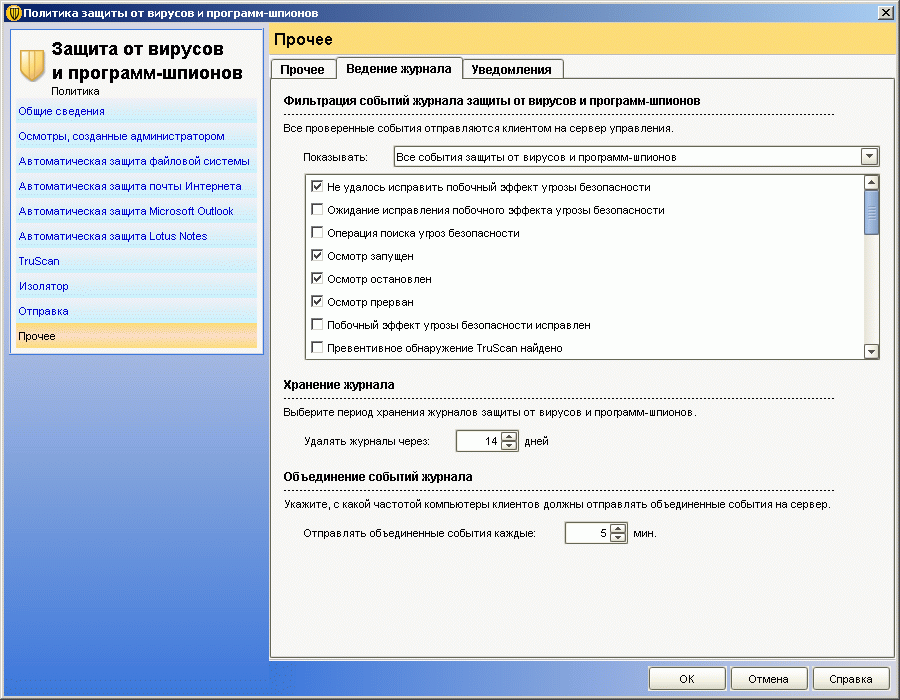Click the shield icon in the title bar
900x700 pixels.
coord(13,13)
